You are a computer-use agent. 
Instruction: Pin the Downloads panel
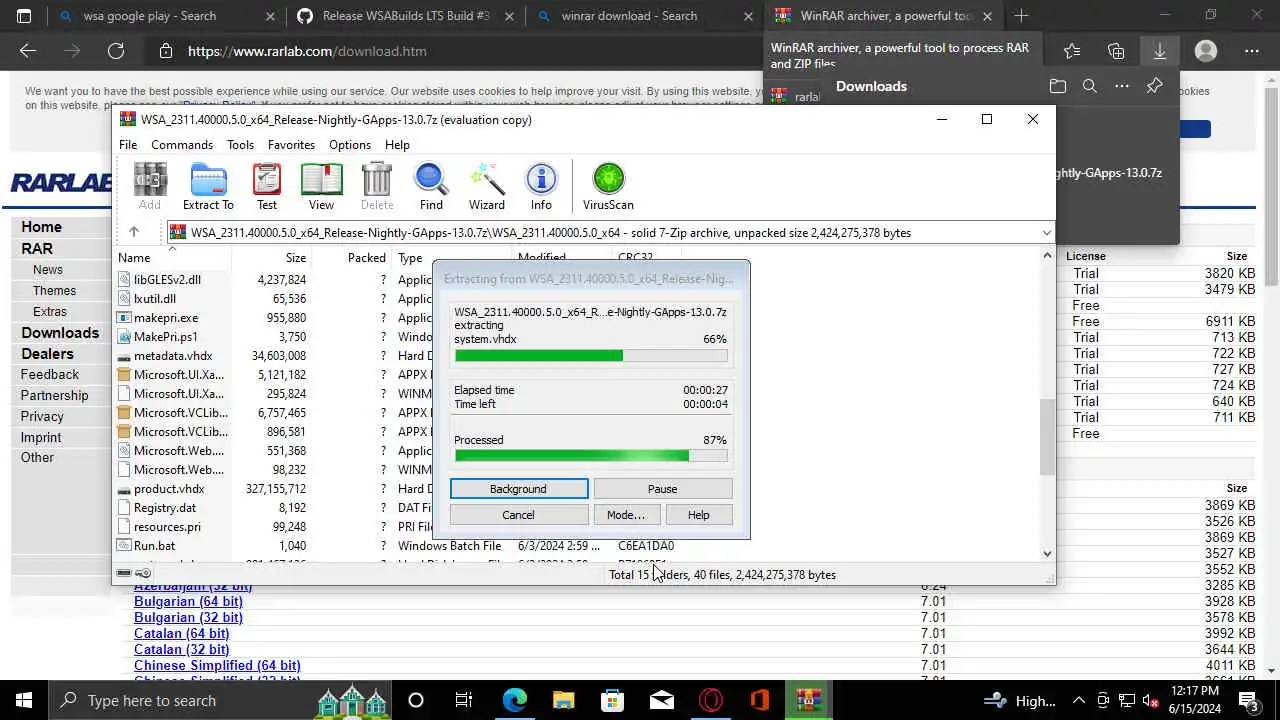point(1154,86)
